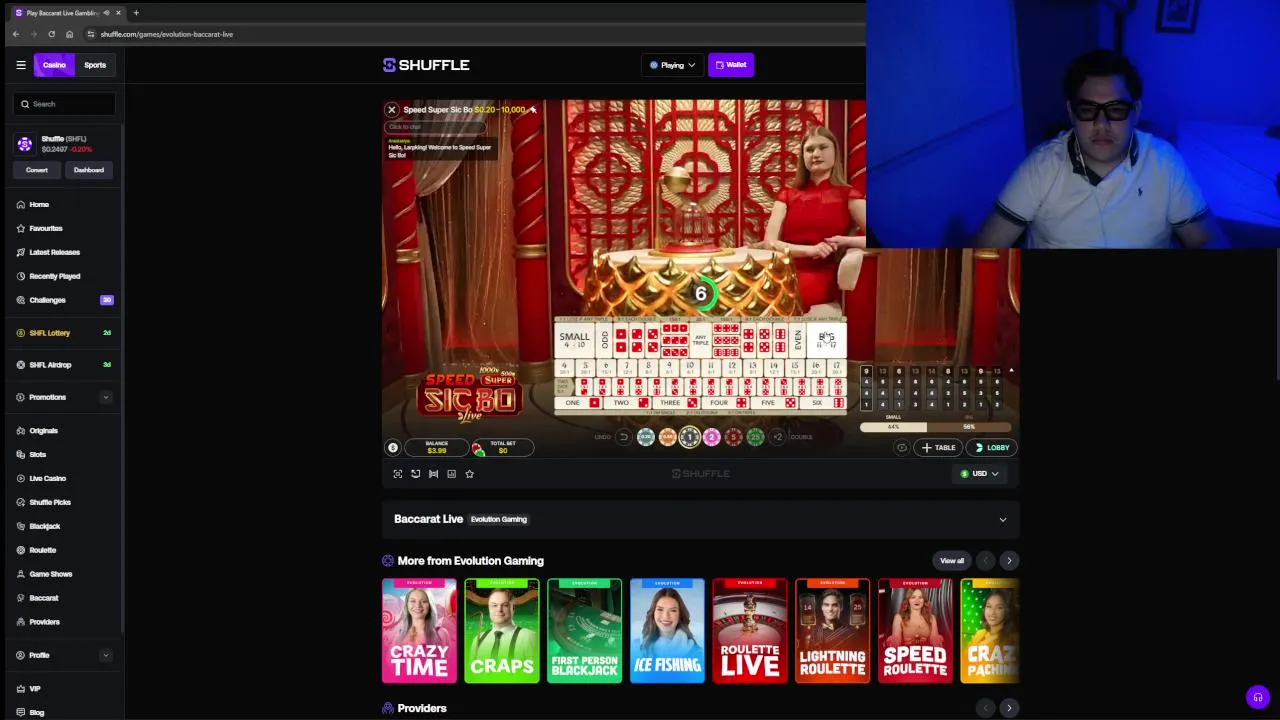1280x720 pixels.
Task: Add the game to favourites with star icon
Action: [470, 474]
